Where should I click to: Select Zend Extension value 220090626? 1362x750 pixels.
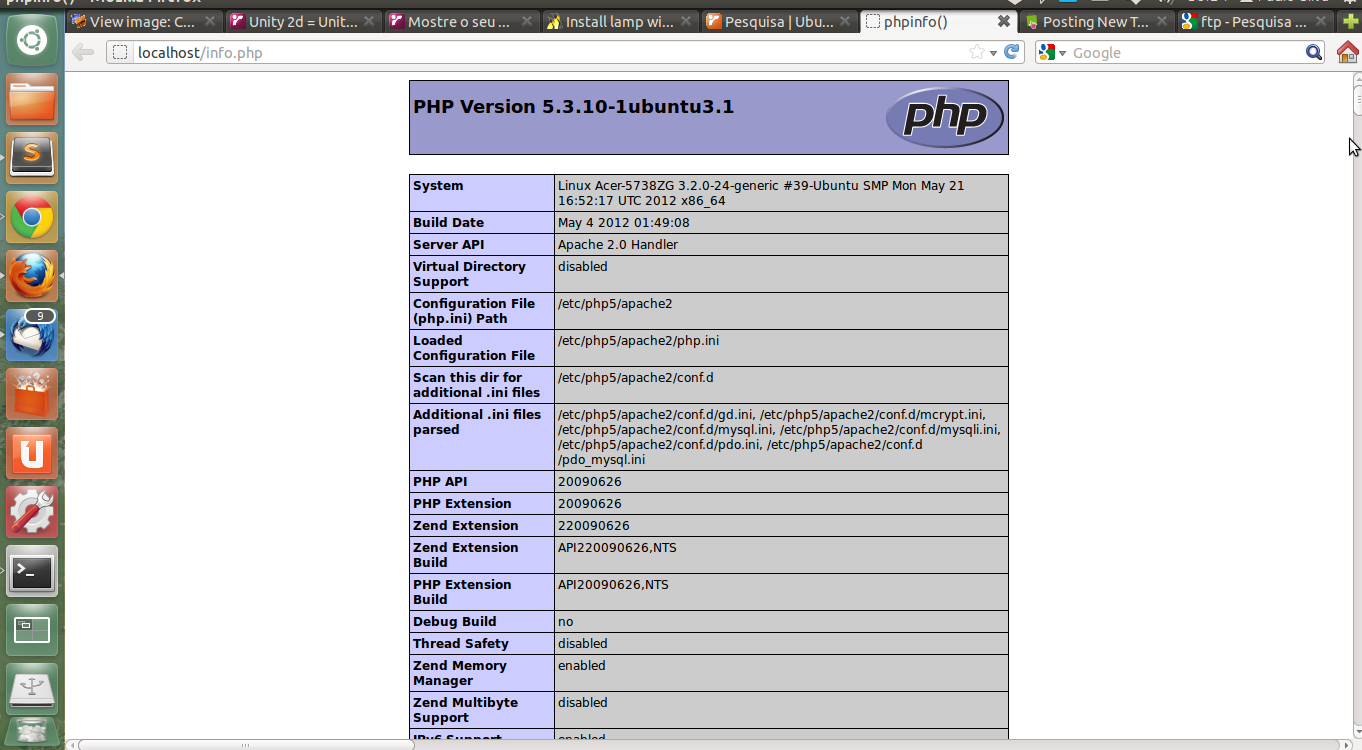pos(594,526)
